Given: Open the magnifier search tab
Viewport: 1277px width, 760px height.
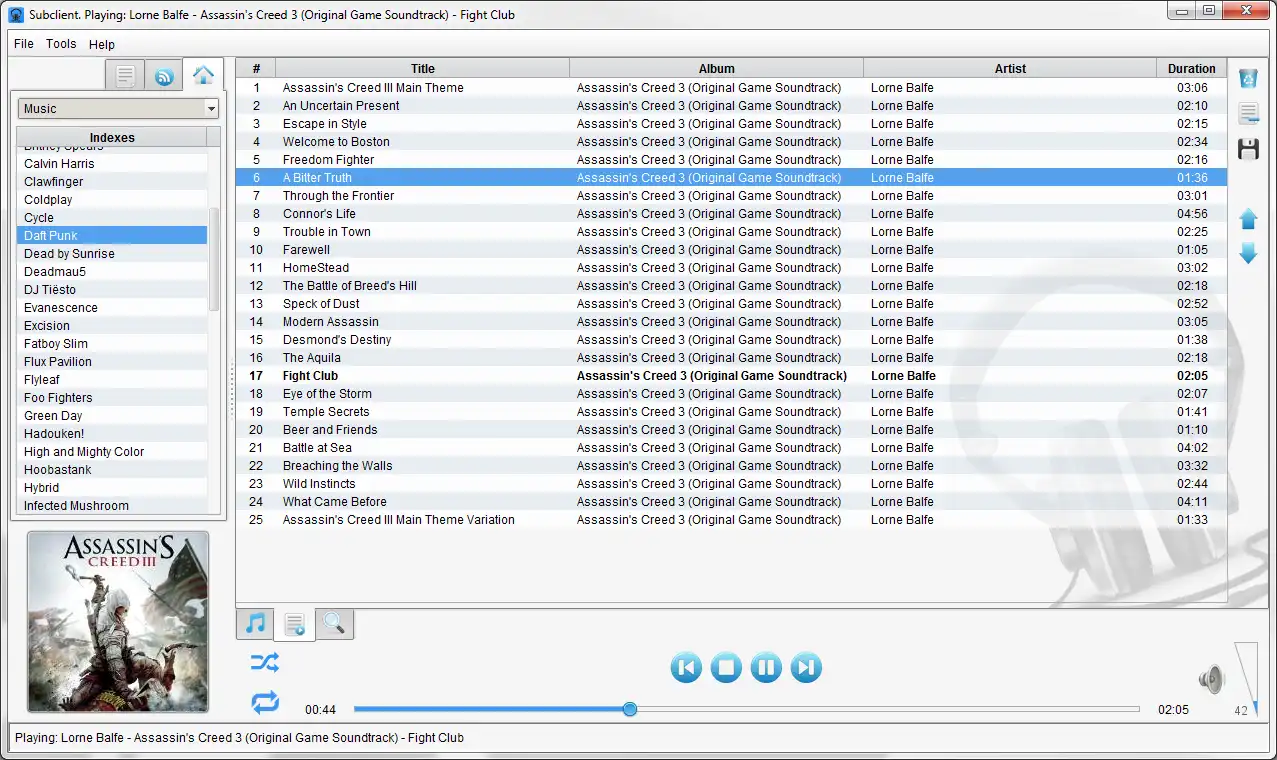Looking at the screenshot, I should (334, 624).
